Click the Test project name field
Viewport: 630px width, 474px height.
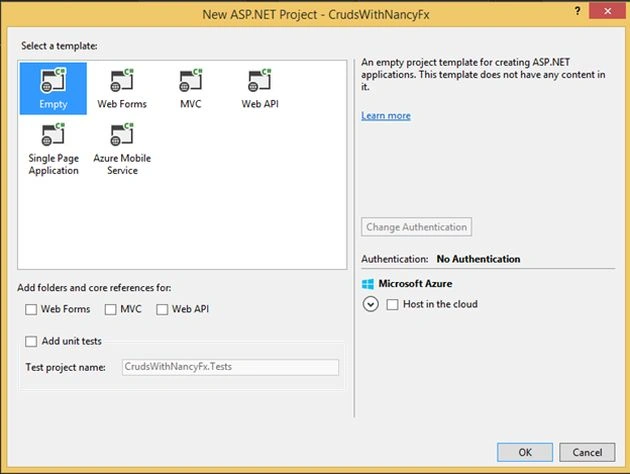[x=230, y=367]
